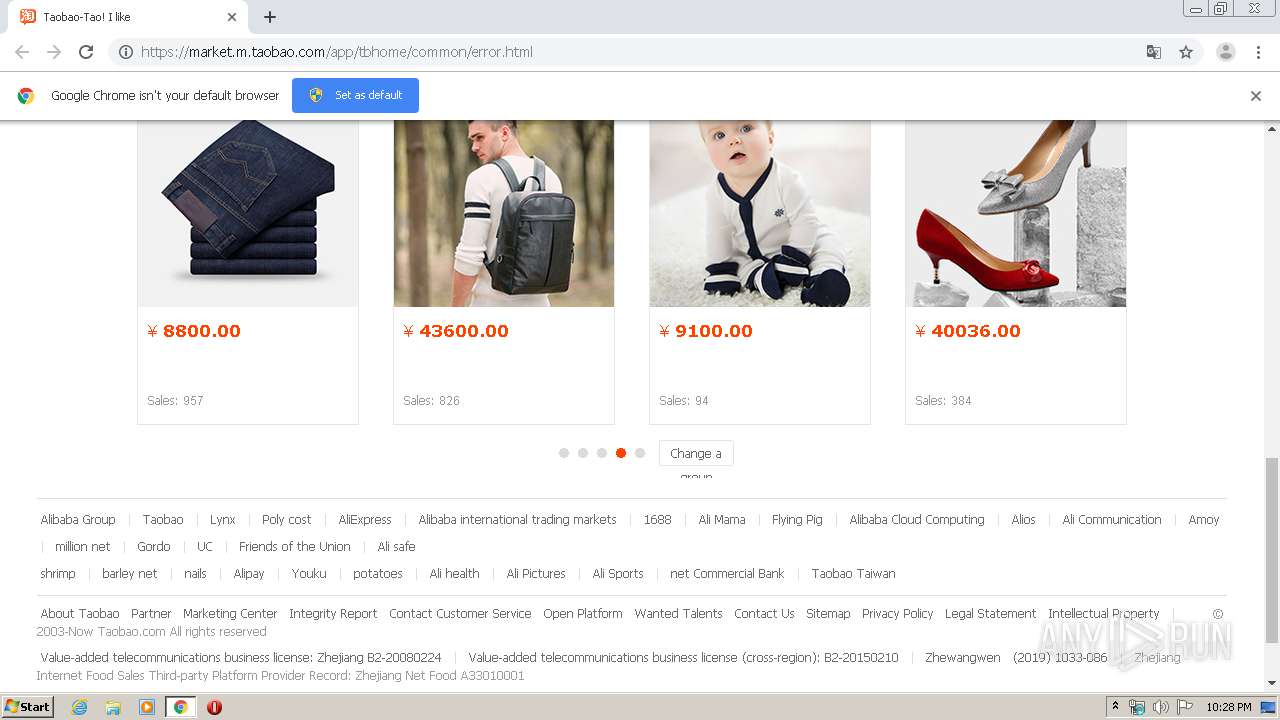Click the Change a group button
Viewport: 1280px width, 720px height.
696,453
